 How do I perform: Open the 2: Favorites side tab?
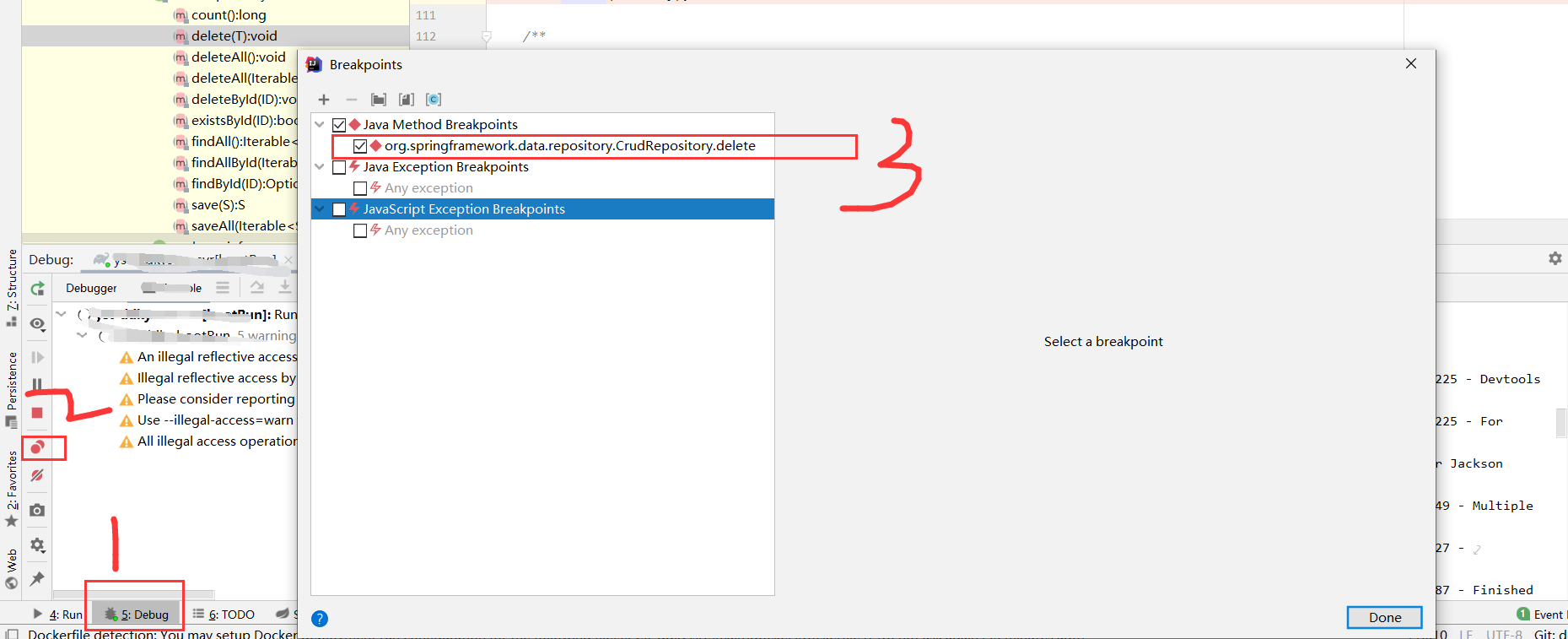point(12,488)
